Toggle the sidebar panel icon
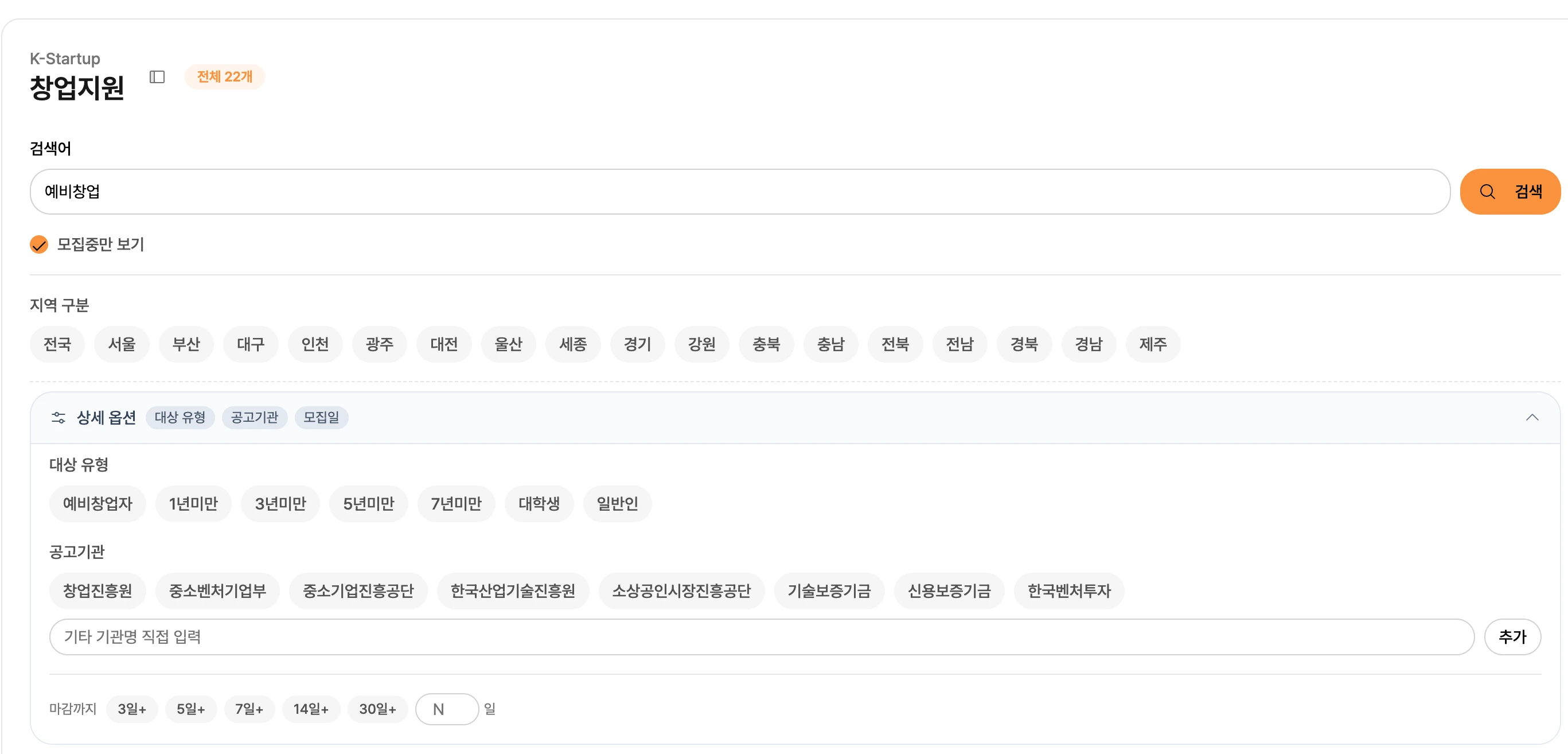The height and width of the screenshot is (754, 1568). point(157,77)
